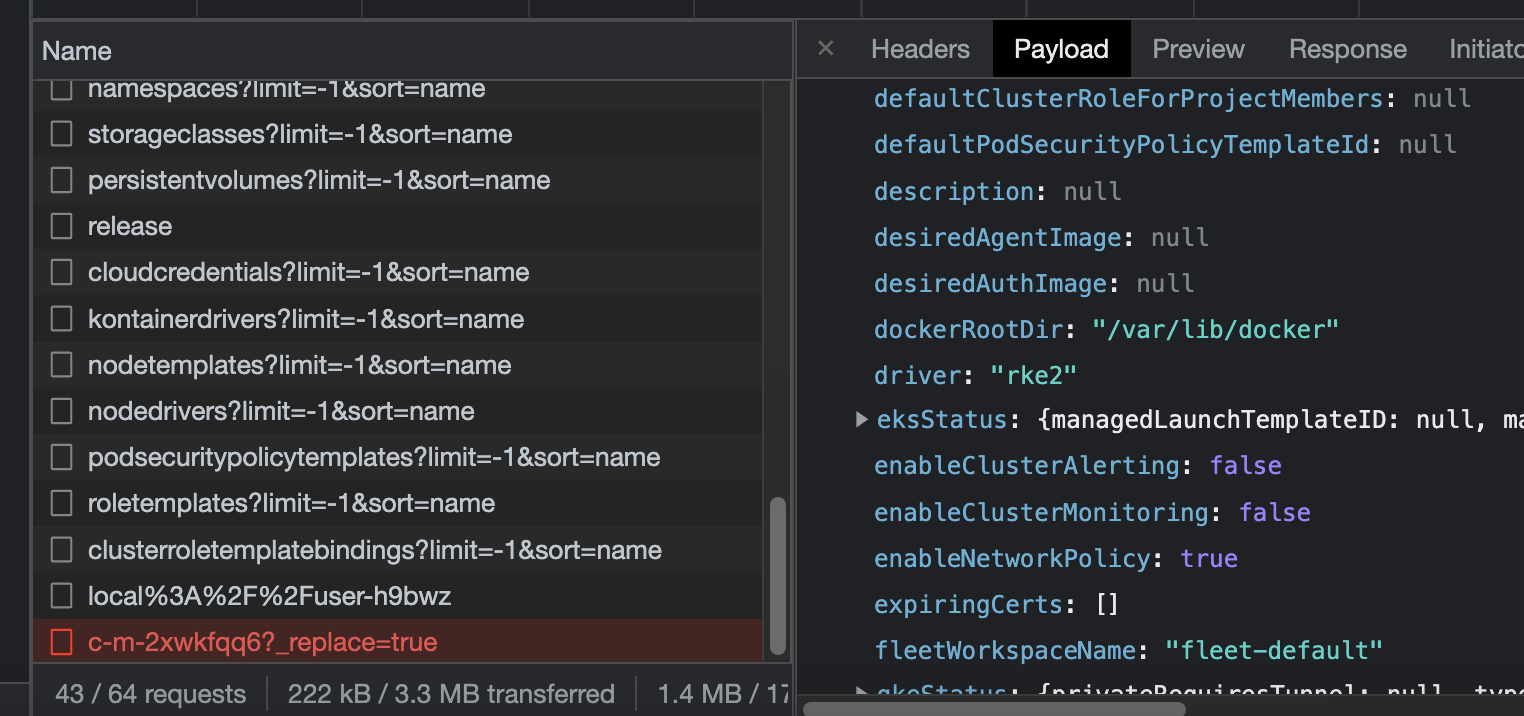Click the file icon beside nodetemplates request
The image size is (1524, 716).
tap(62, 365)
